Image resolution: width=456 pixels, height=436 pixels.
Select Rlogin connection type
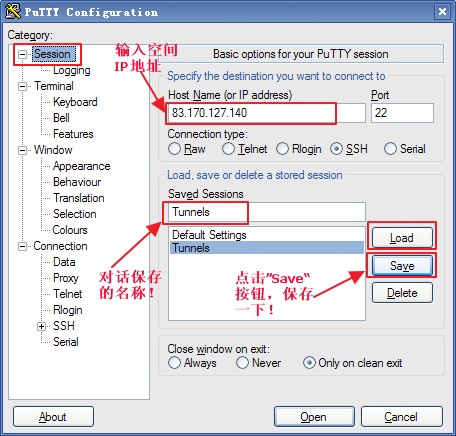coord(299,149)
